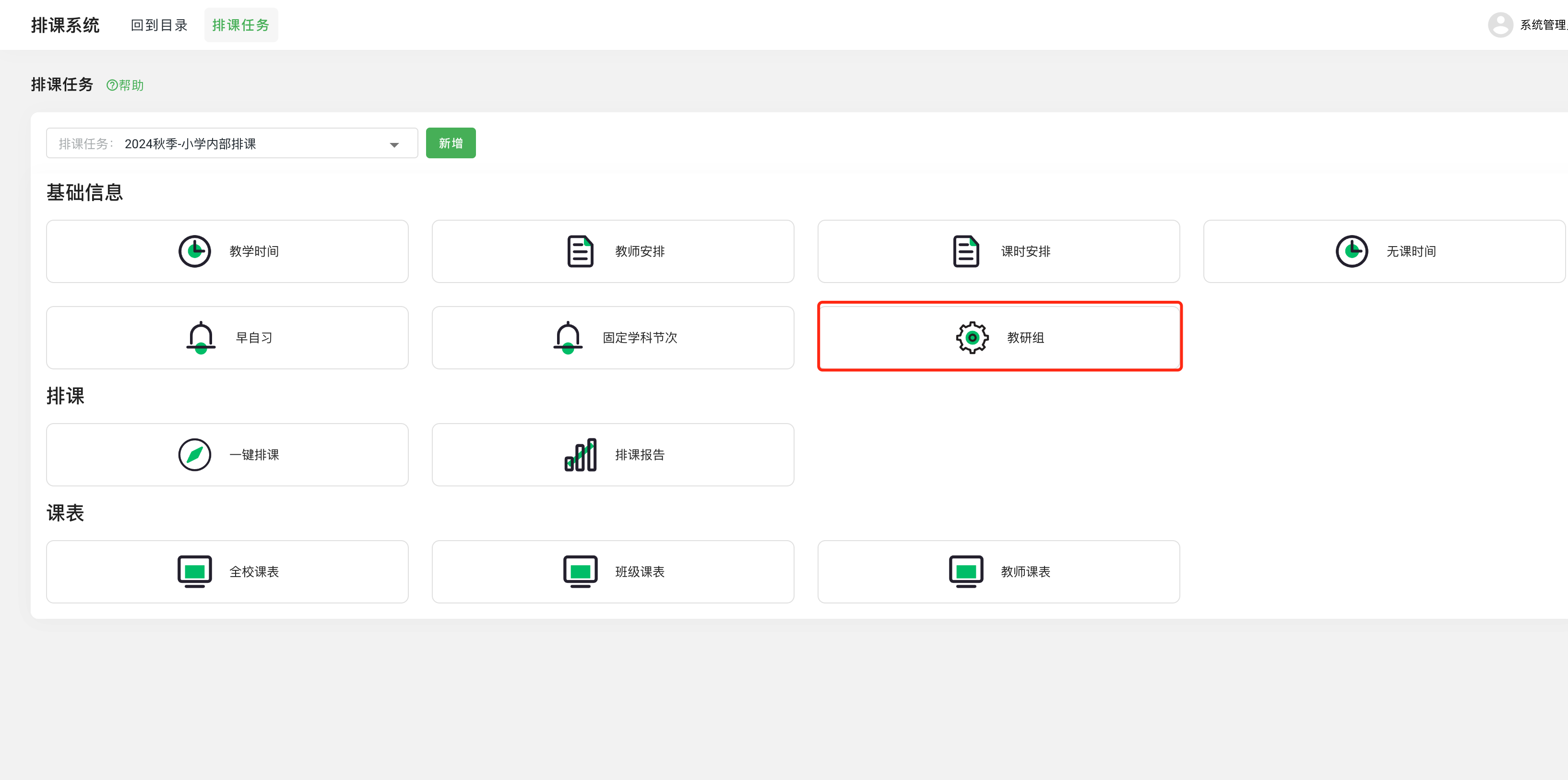The image size is (1568, 780).
Task: Open the 排课报告 bar chart icon
Action: (580, 454)
